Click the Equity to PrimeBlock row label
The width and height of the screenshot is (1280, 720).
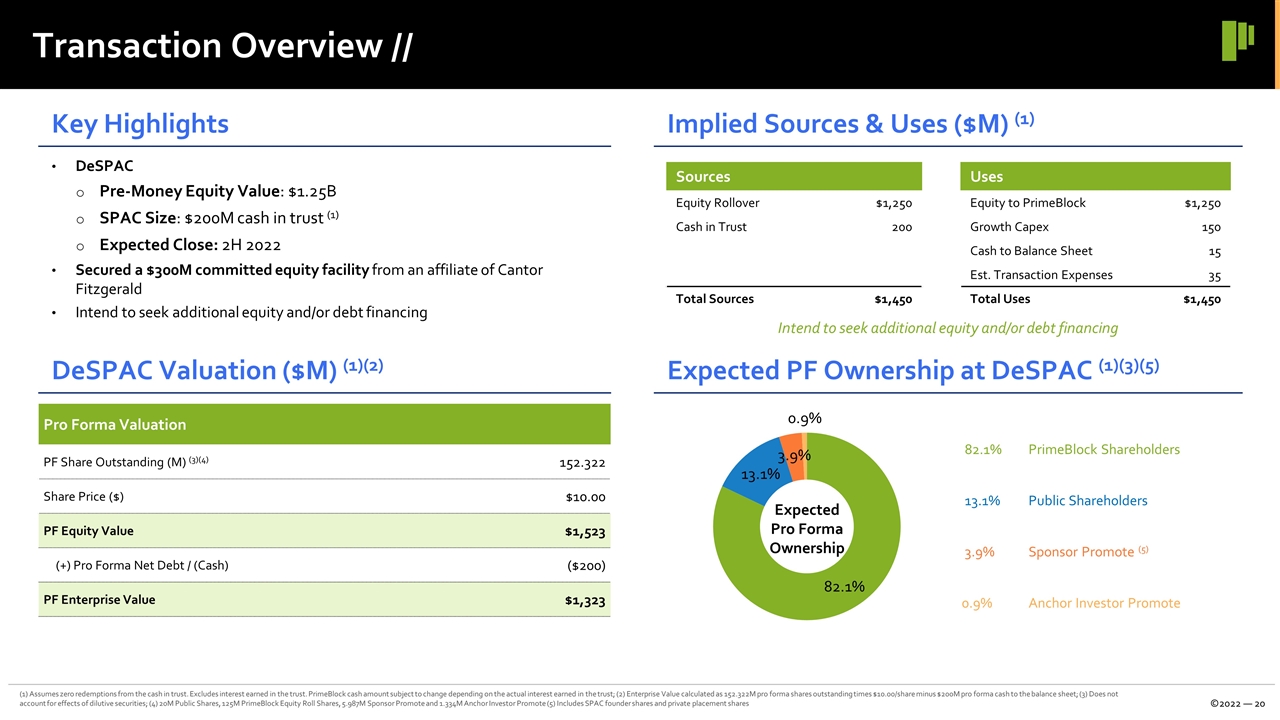pyautogui.click(x=1027, y=203)
